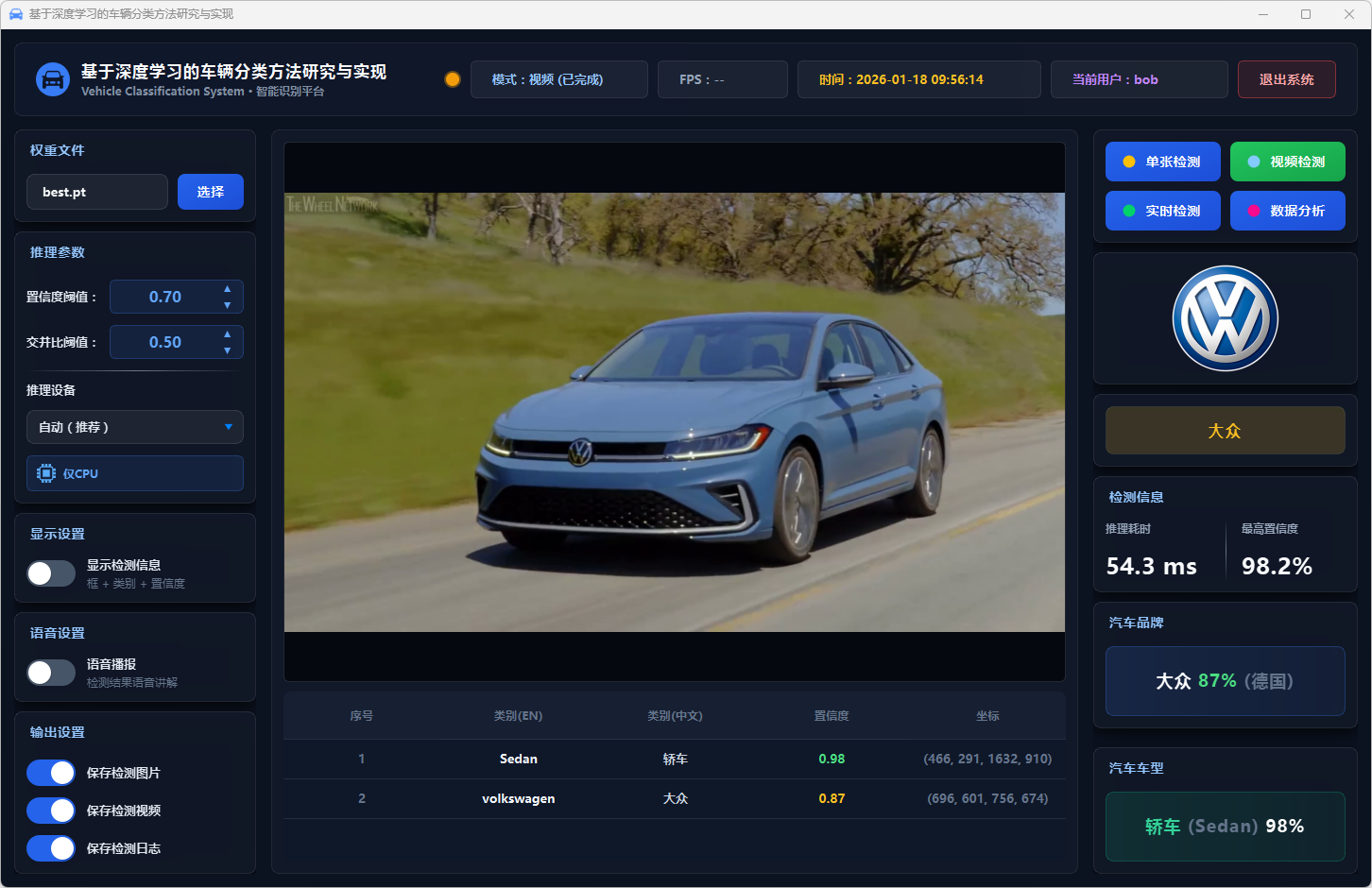The image size is (1372, 888).
Task: Increase 置信度阈值 with up arrow
Action: (x=227, y=289)
